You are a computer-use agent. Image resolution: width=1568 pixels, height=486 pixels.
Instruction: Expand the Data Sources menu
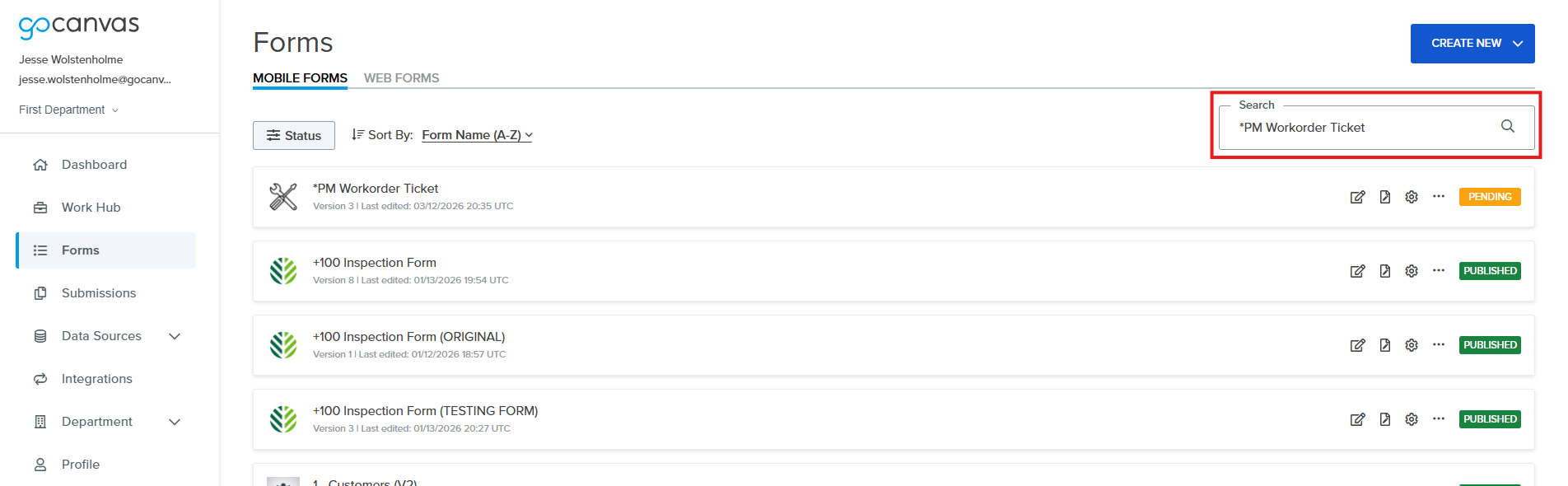tap(174, 336)
